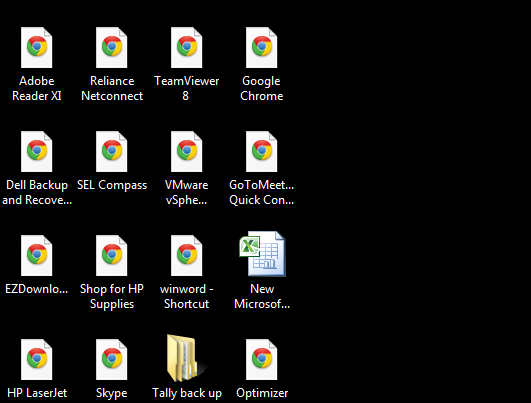
Task: Click the Reliance Netconnect shortcut icon
Action: coord(112,47)
